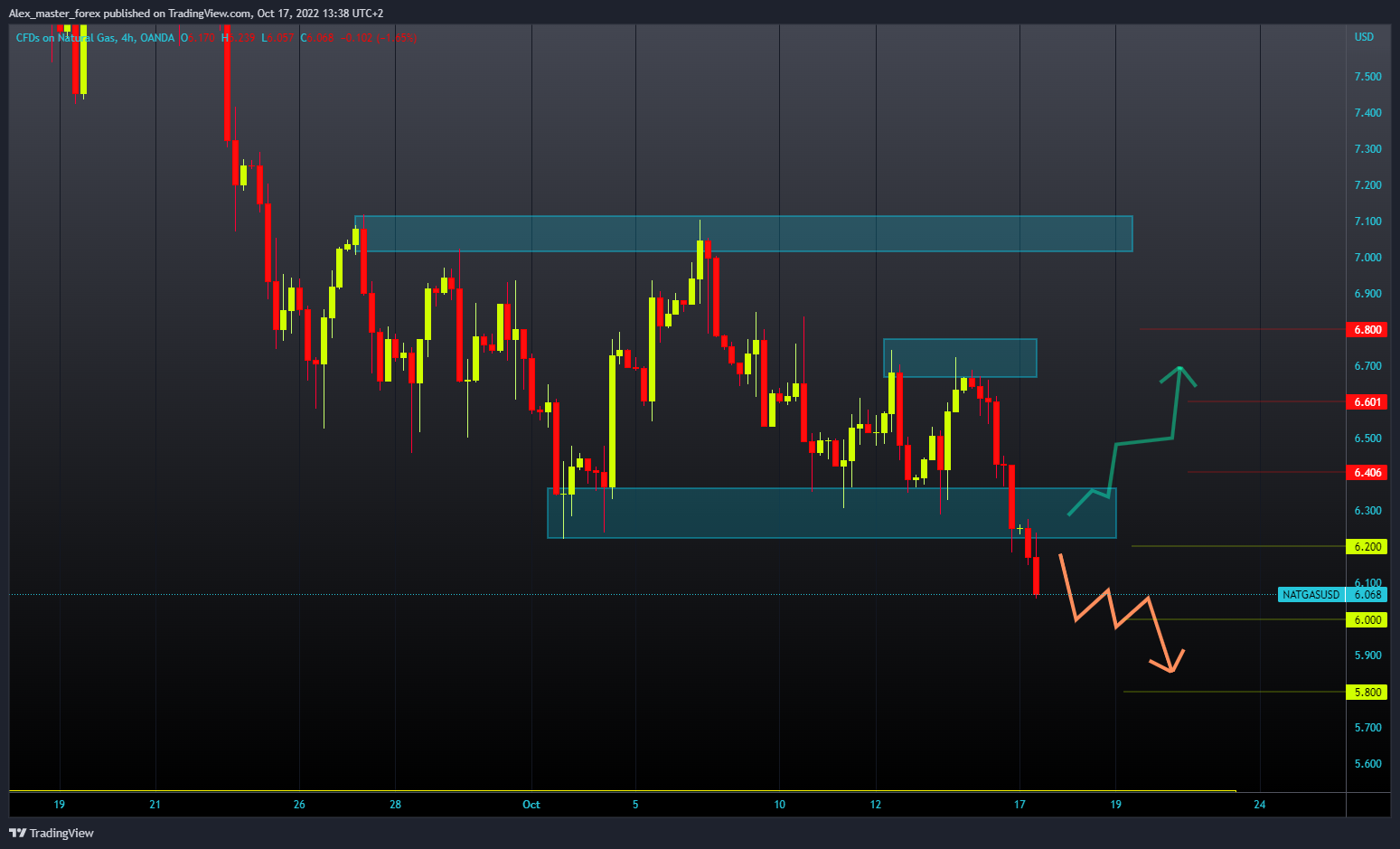Click the yellow 5.800 price level label
The image size is (1400, 849).
pos(1367,693)
